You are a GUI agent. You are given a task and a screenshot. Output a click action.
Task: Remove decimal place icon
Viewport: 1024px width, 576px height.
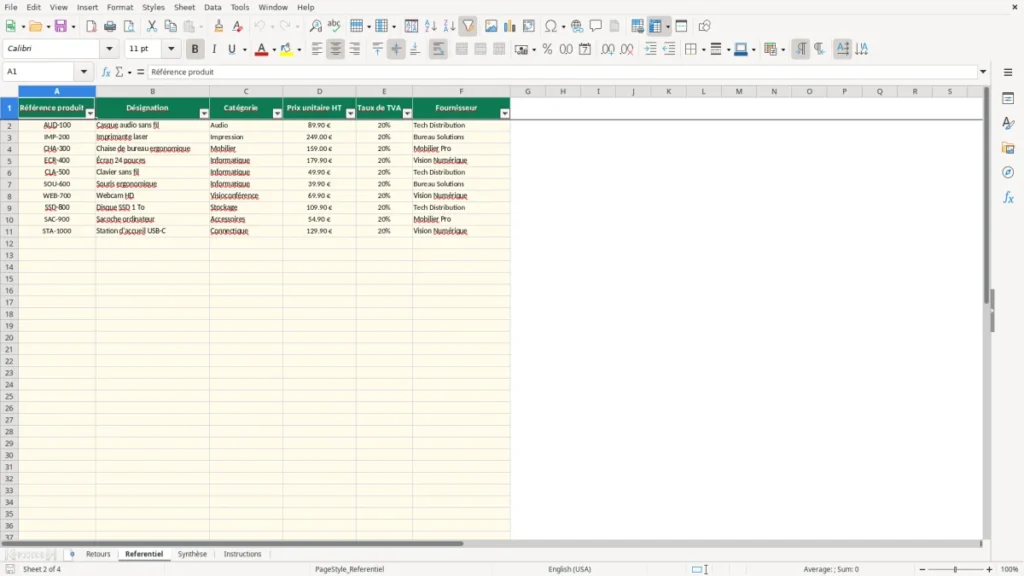click(x=627, y=49)
